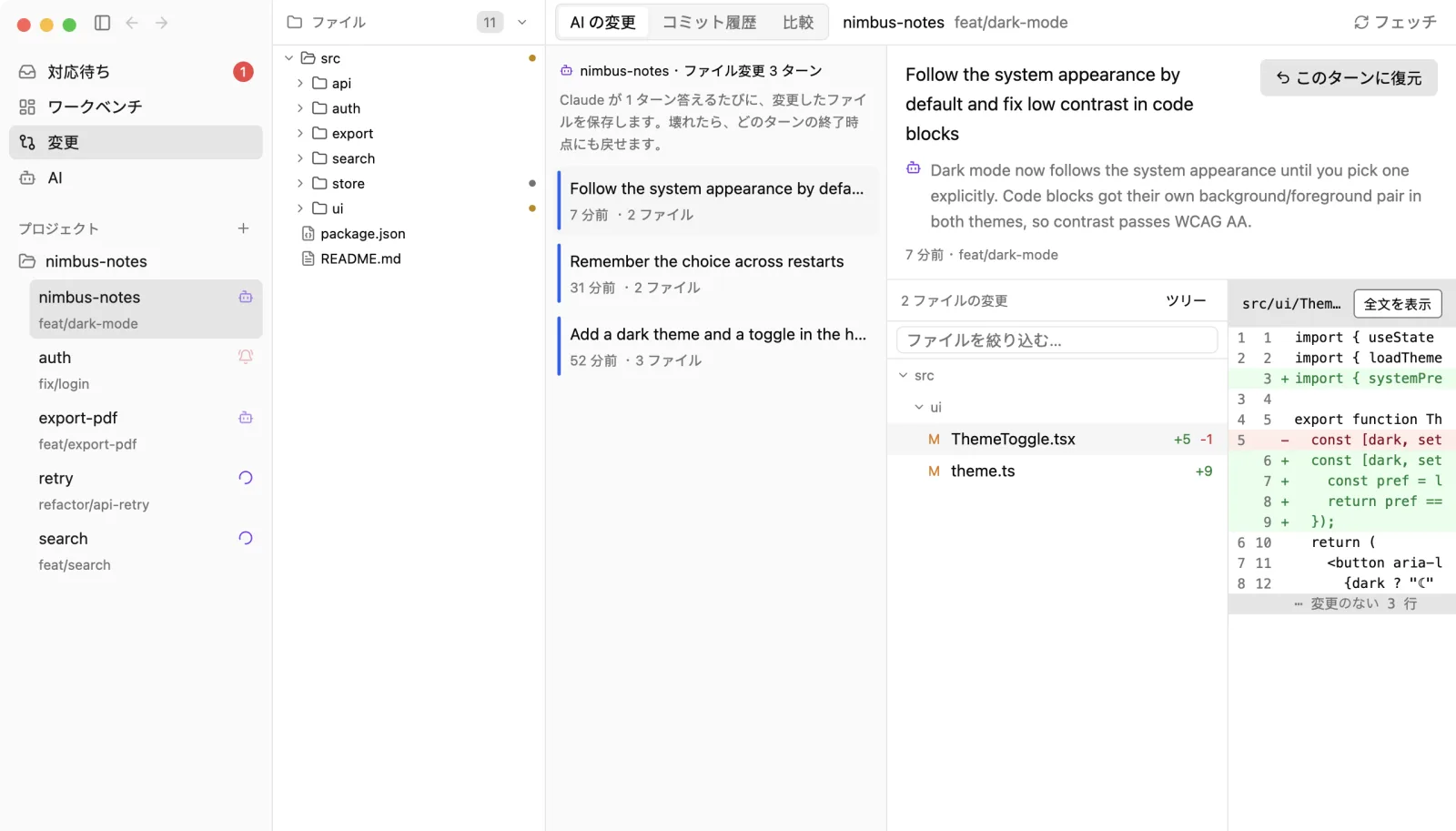Click the spinner icon next to search workspace
Screen dimensions: 1456x831
246,538
